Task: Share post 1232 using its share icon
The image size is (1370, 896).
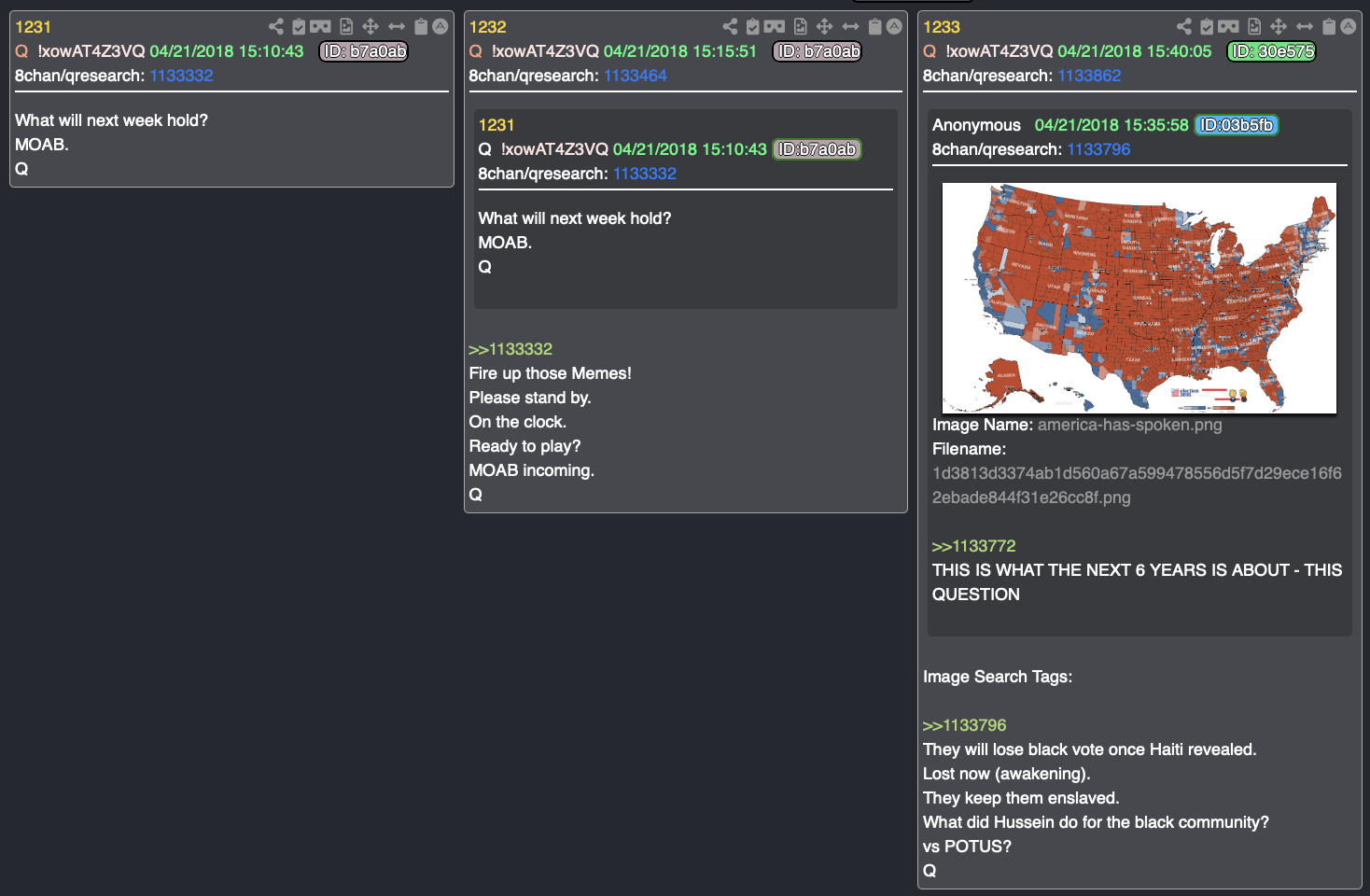Action: [x=730, y=26]
